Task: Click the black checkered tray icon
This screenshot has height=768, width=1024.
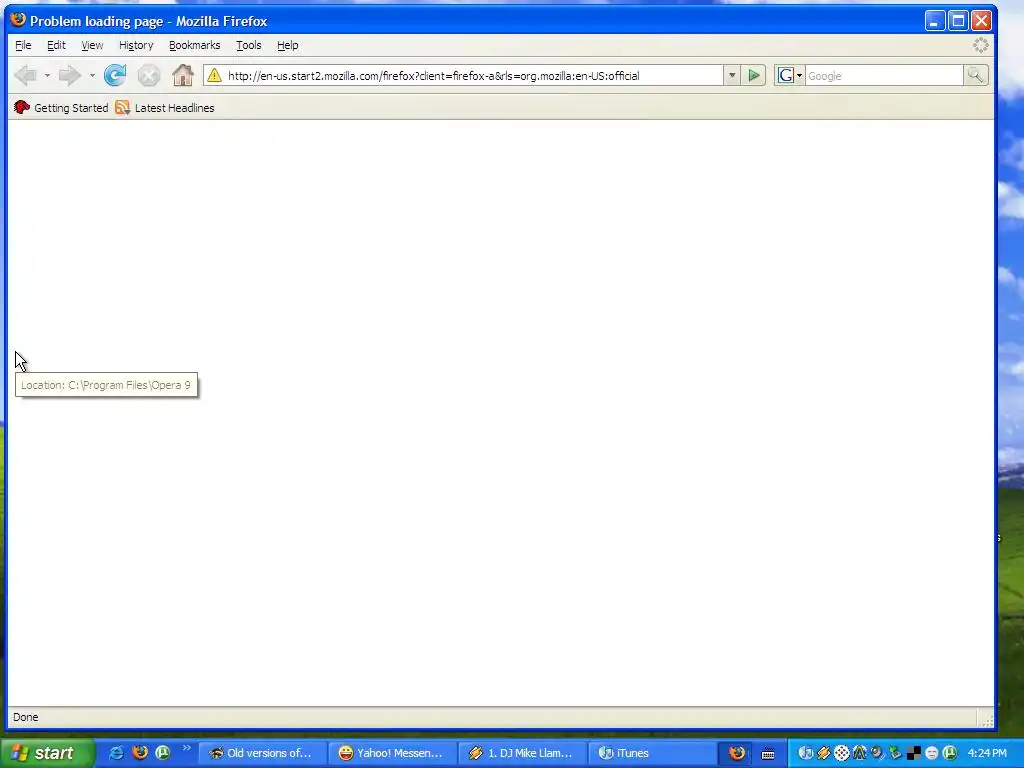Action: click(914, 753)
